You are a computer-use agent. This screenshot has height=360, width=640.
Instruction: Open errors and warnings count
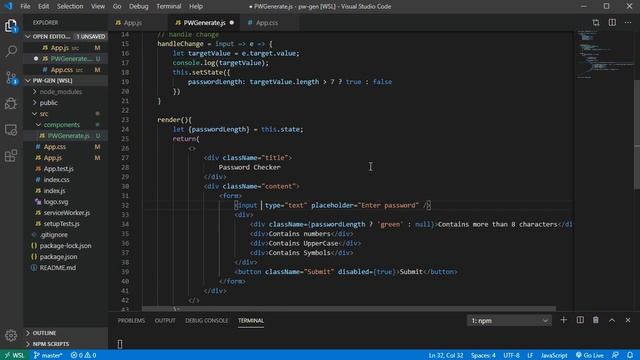[x=83, y=355]
